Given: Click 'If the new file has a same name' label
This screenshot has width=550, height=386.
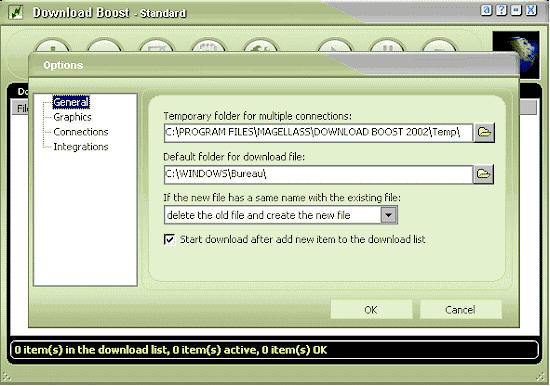Looking at the screenshot, I should 282,198.
